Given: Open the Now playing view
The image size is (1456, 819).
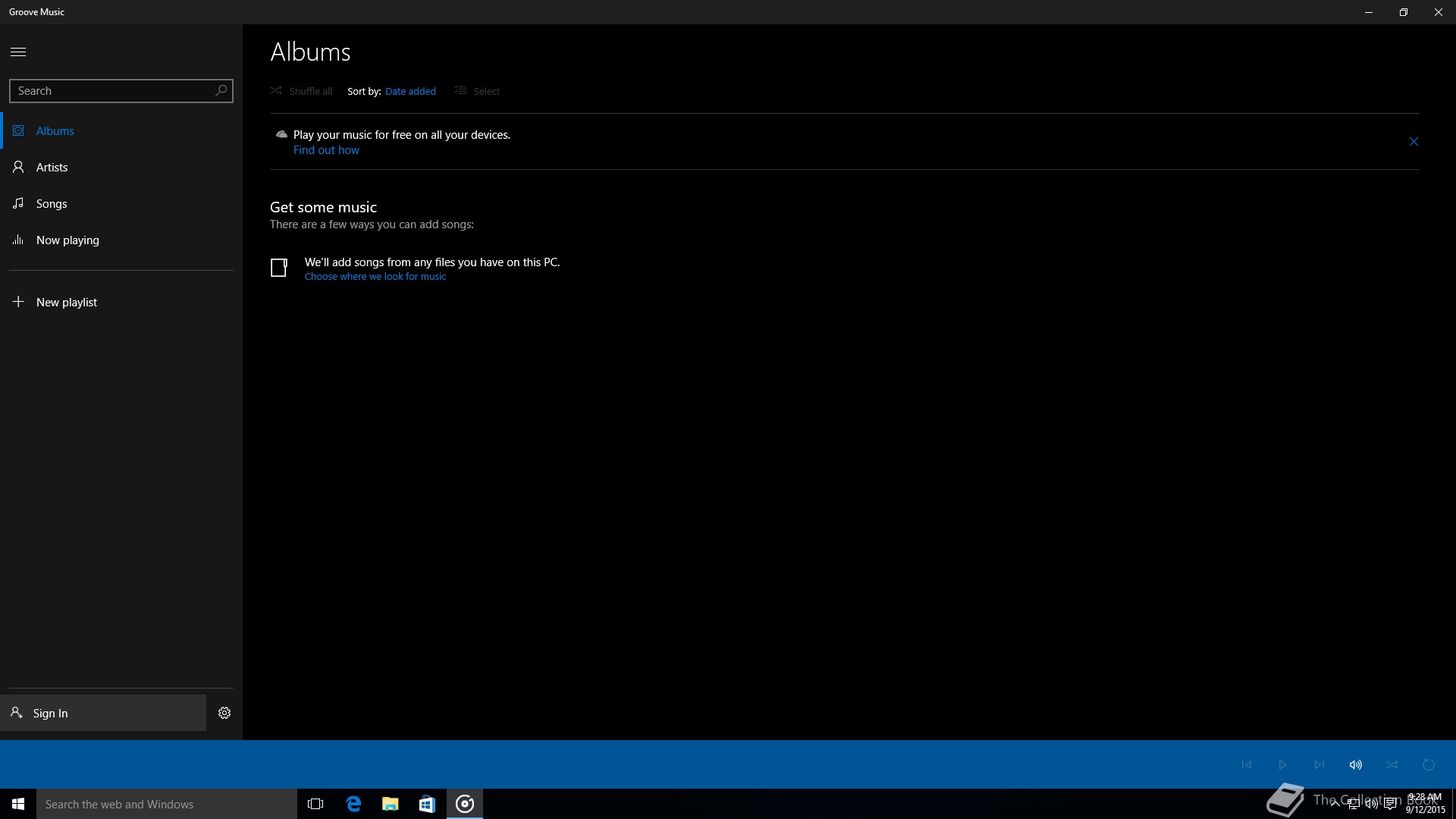Looking at the screenshot, I should [121, 240].
